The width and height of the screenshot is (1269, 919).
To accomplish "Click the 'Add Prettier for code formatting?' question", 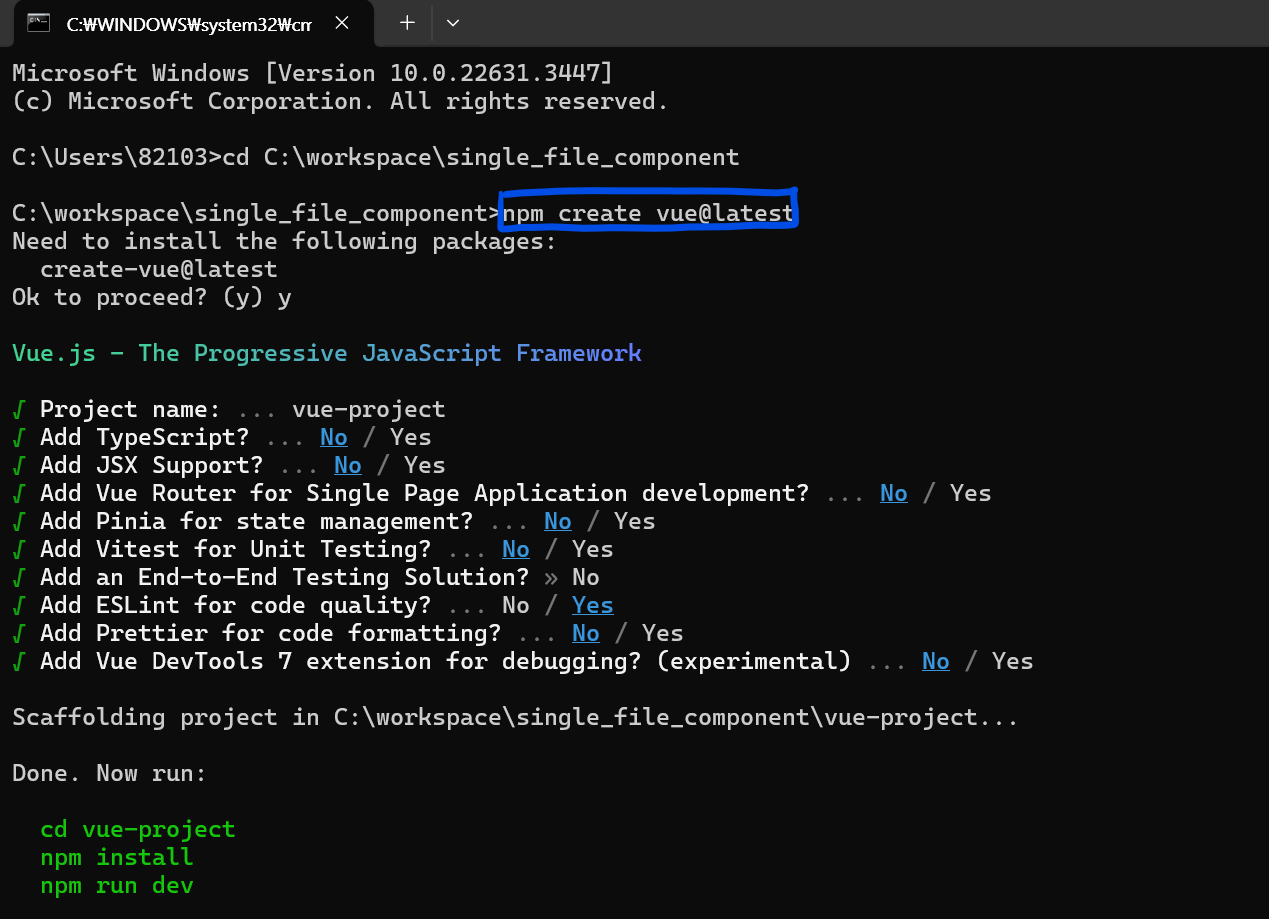I will 271,633.
